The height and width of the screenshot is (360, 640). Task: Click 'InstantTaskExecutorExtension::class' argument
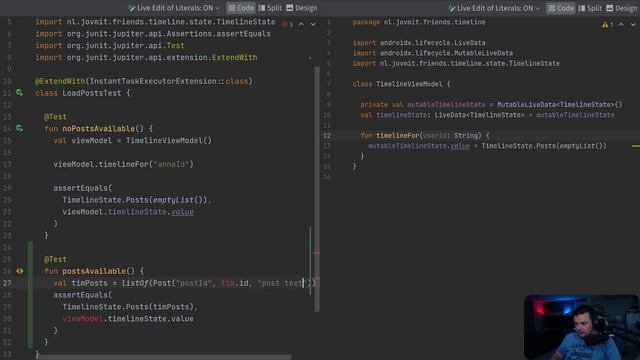[169, 81]
